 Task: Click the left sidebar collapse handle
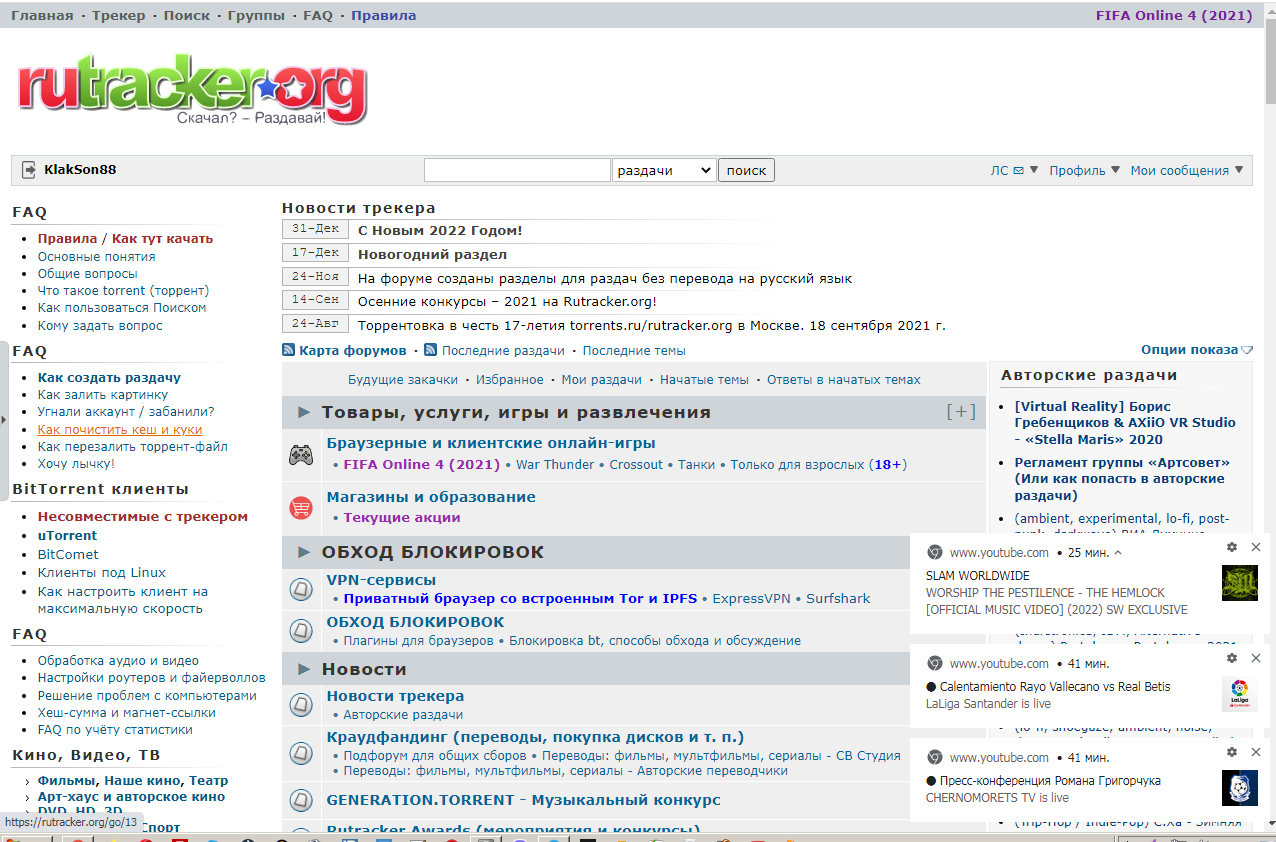tap(4, 419)
